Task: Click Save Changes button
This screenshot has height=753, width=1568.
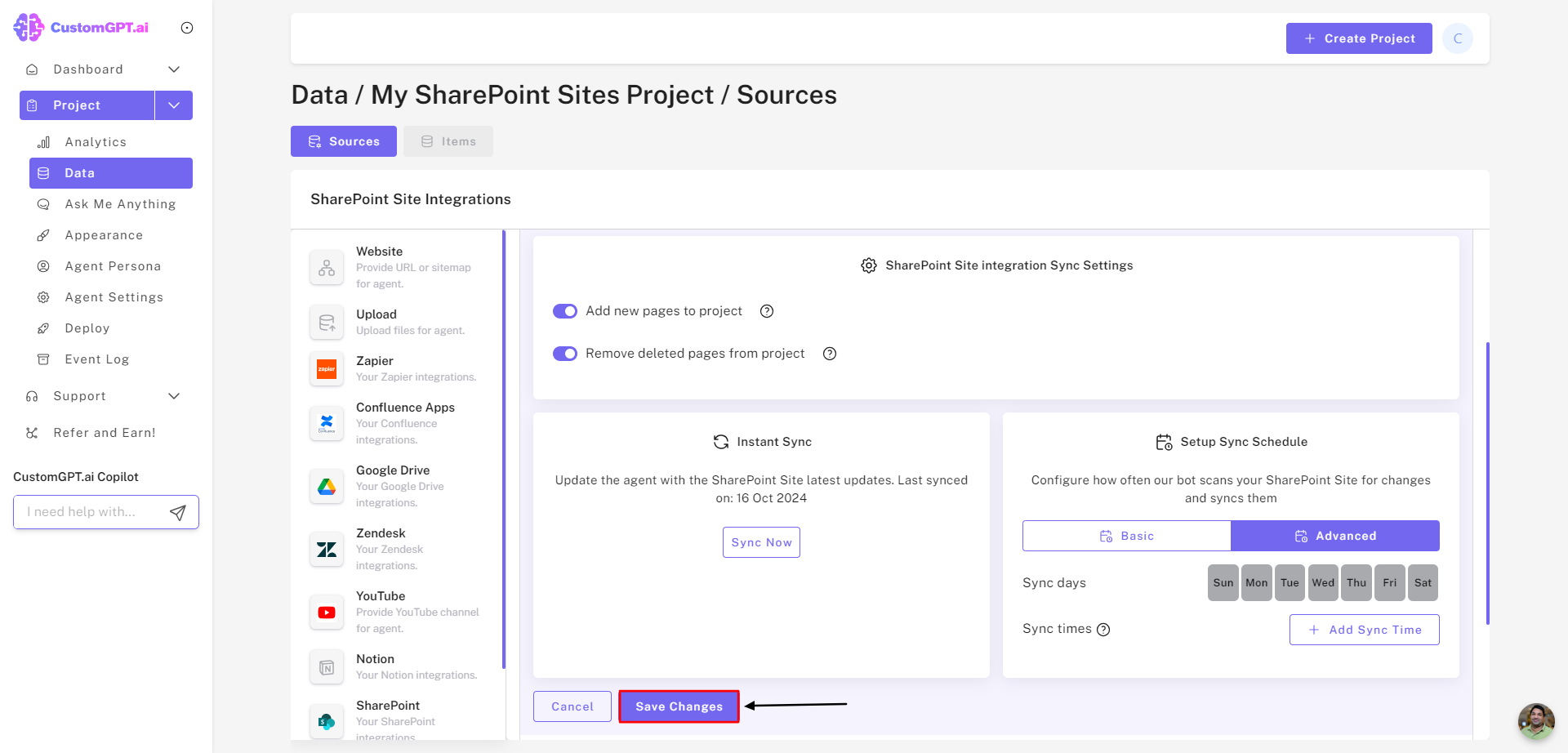Action: point(679,706)
